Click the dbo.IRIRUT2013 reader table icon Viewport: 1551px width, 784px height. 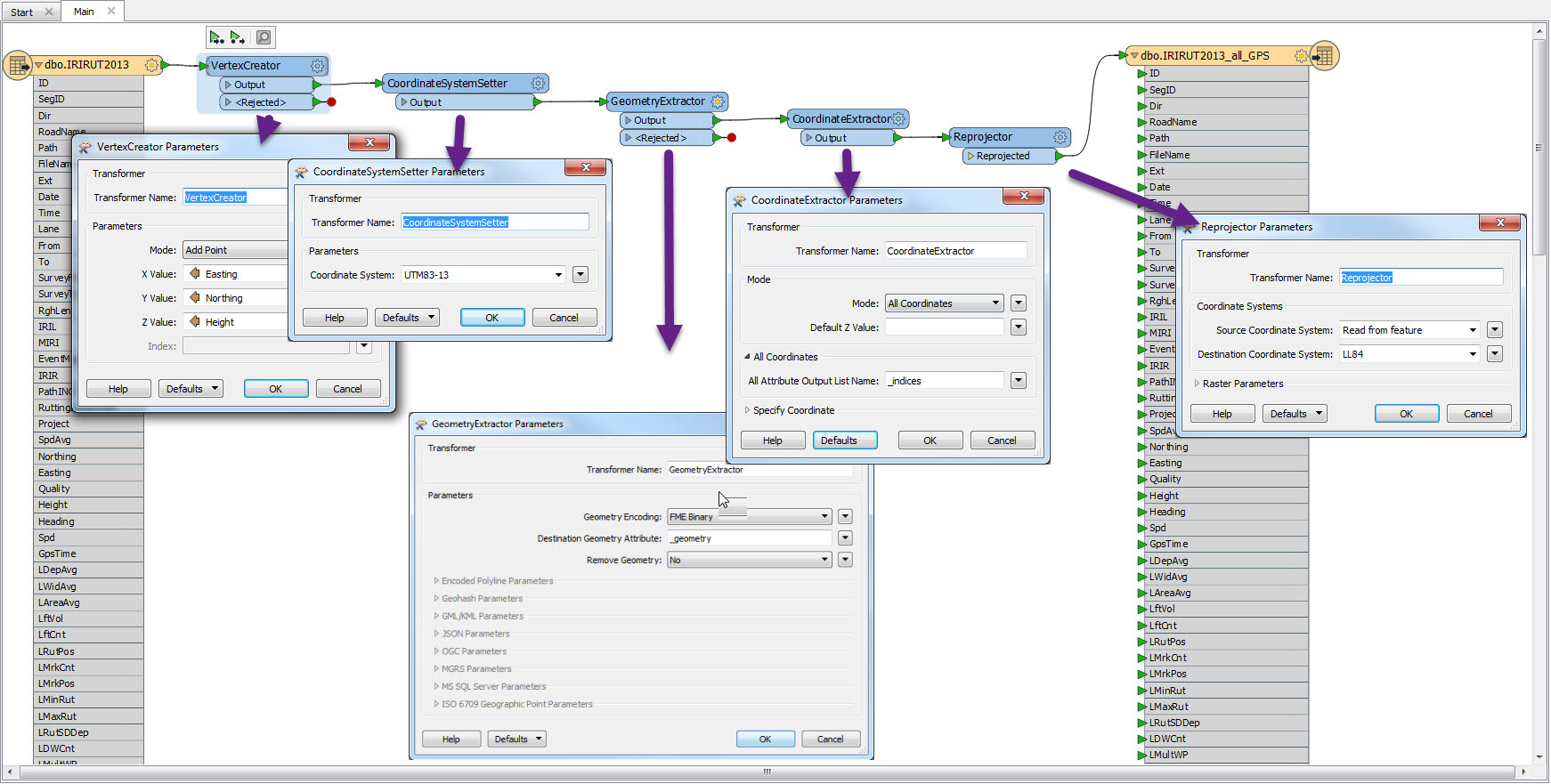click(18, 66)
